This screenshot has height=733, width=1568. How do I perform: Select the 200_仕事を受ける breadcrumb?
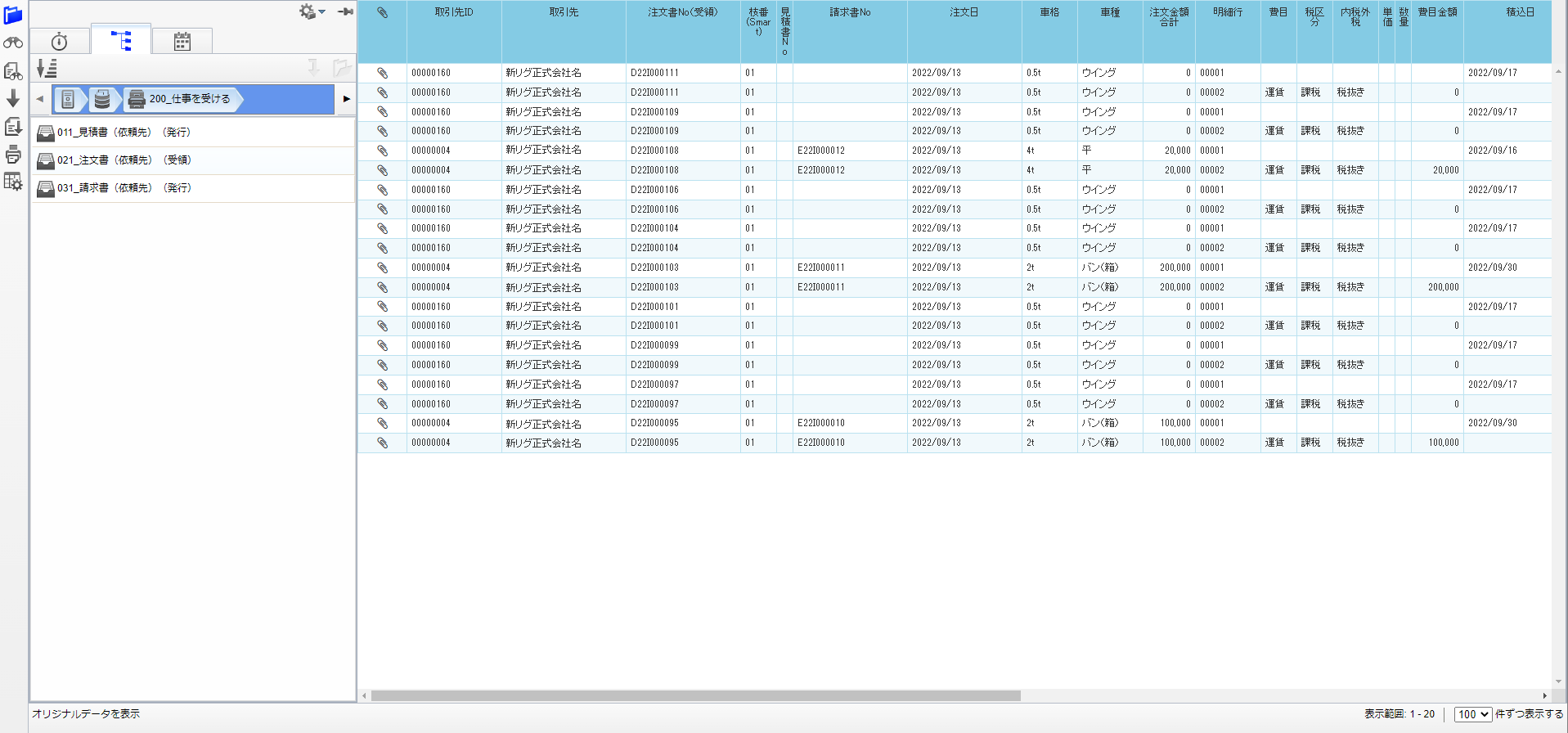[x=182, y=99]
